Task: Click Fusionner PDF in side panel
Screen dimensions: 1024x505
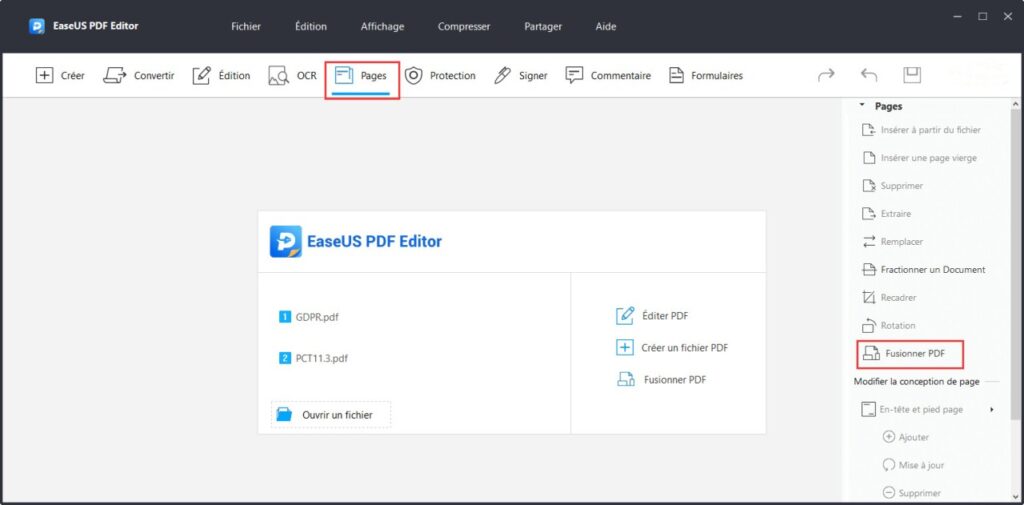Action: pos(904,353)
